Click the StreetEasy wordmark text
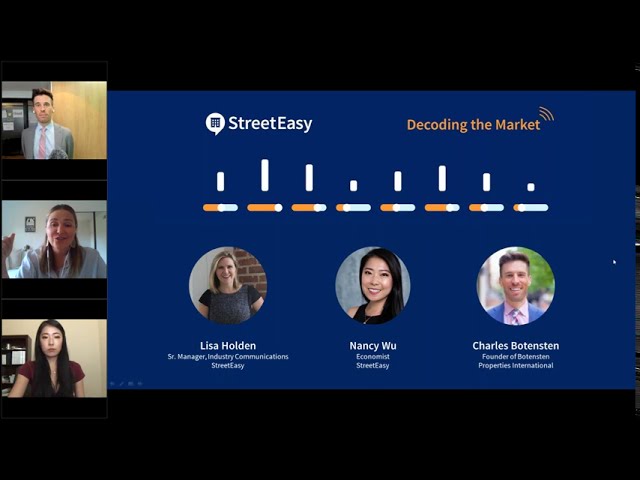This screenshot has width=640, height=480. point(270,123)
